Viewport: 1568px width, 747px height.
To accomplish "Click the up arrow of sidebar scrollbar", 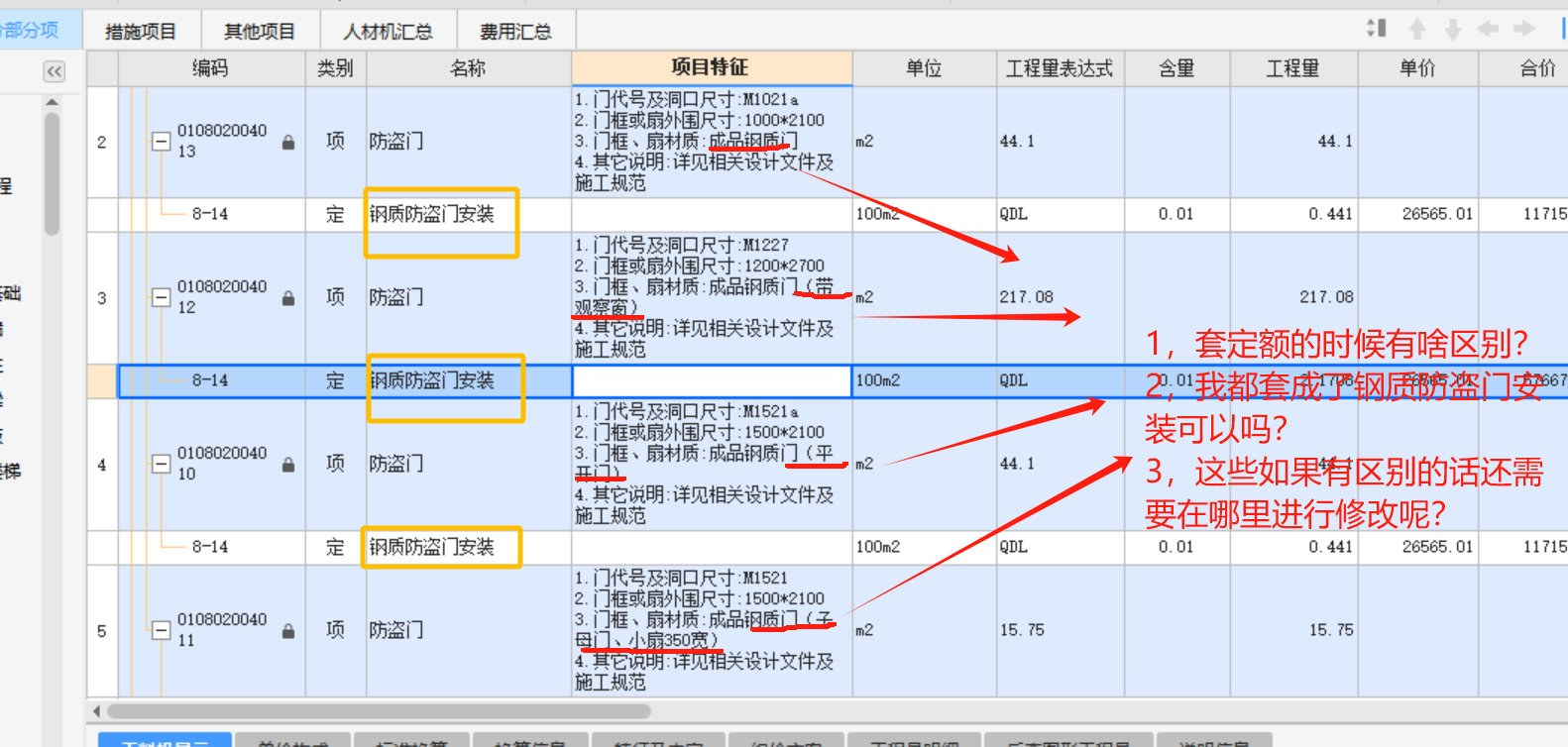I will tap(52, 102).
